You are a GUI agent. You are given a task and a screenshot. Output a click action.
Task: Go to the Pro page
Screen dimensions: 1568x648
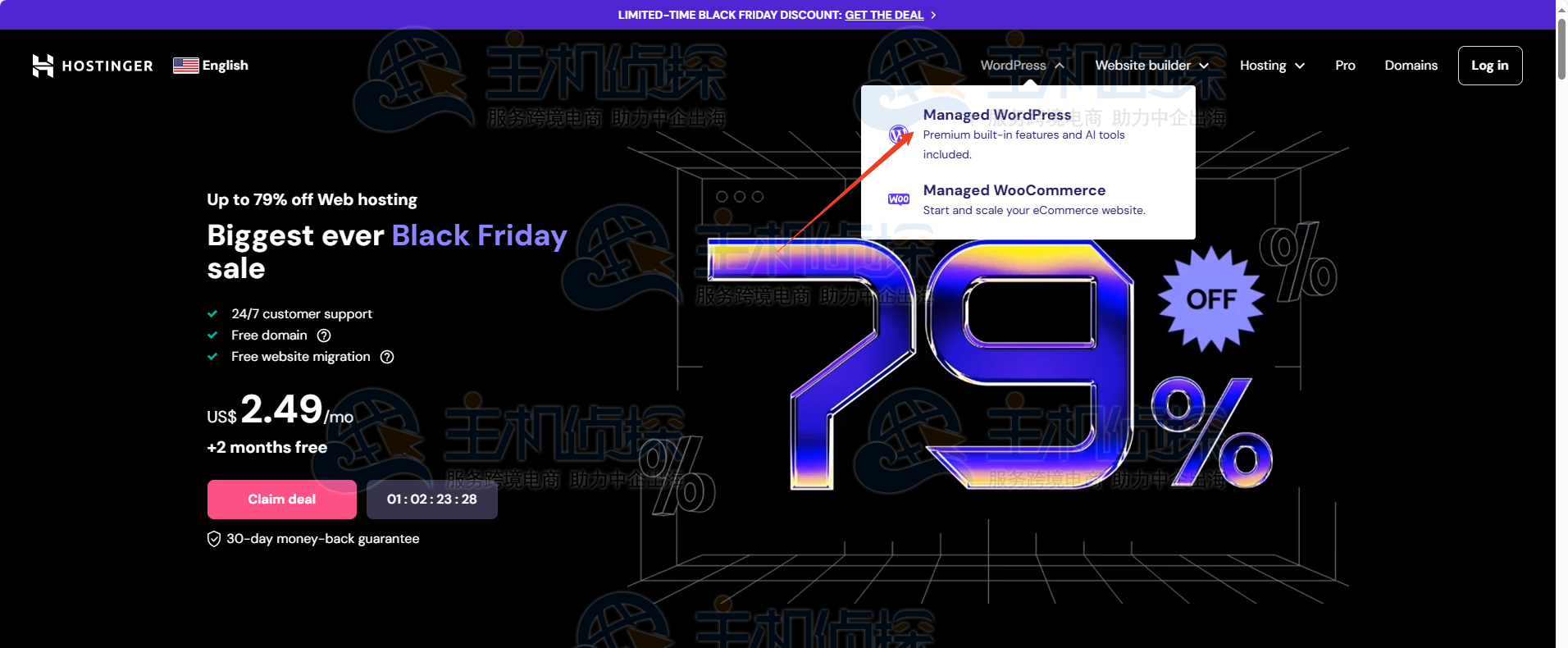coord(1345,66)
